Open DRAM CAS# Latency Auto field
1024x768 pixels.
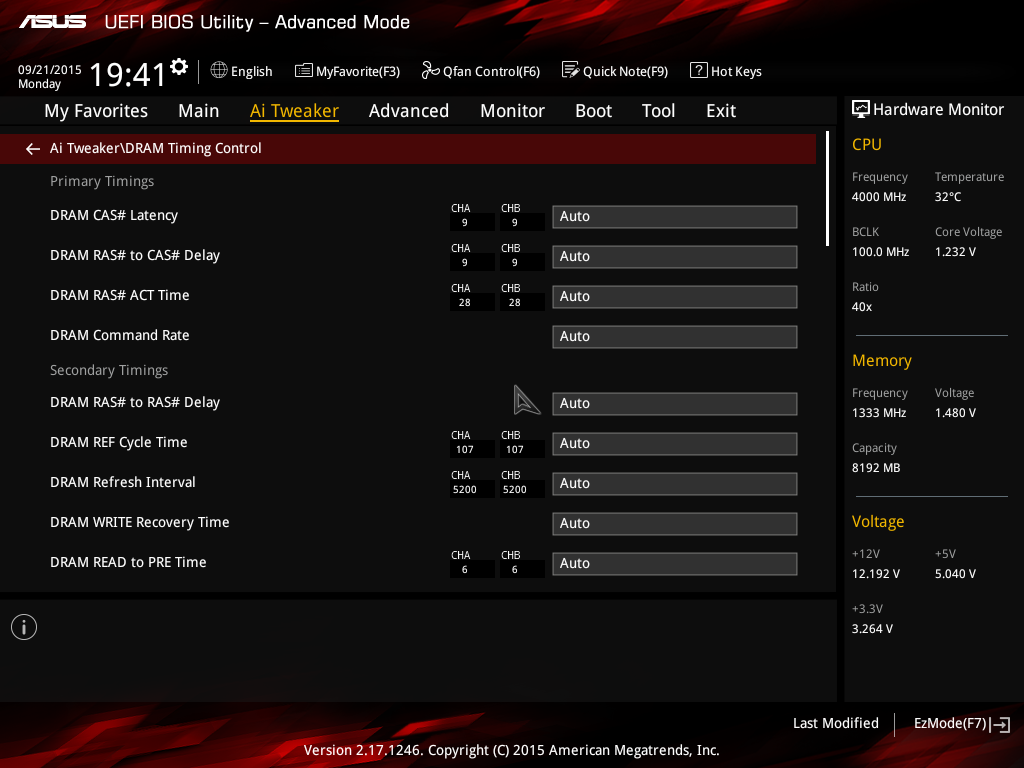[x=675, y=217]
